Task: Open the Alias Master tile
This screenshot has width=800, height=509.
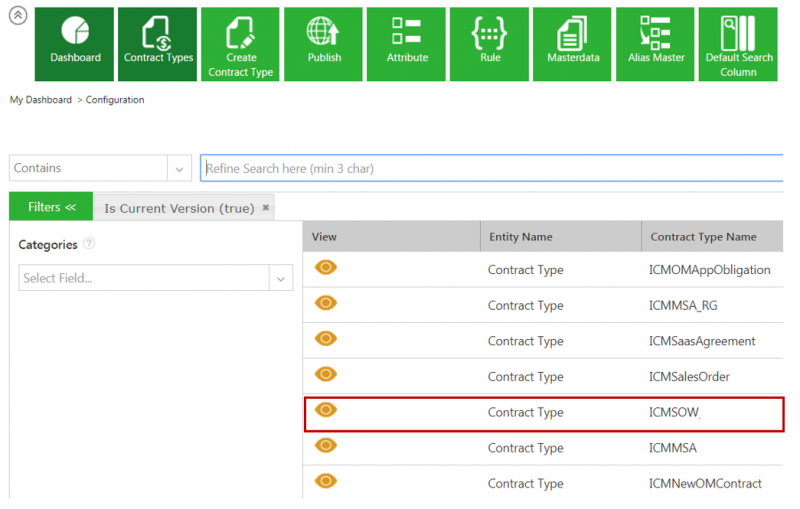Action: point(656,44)
